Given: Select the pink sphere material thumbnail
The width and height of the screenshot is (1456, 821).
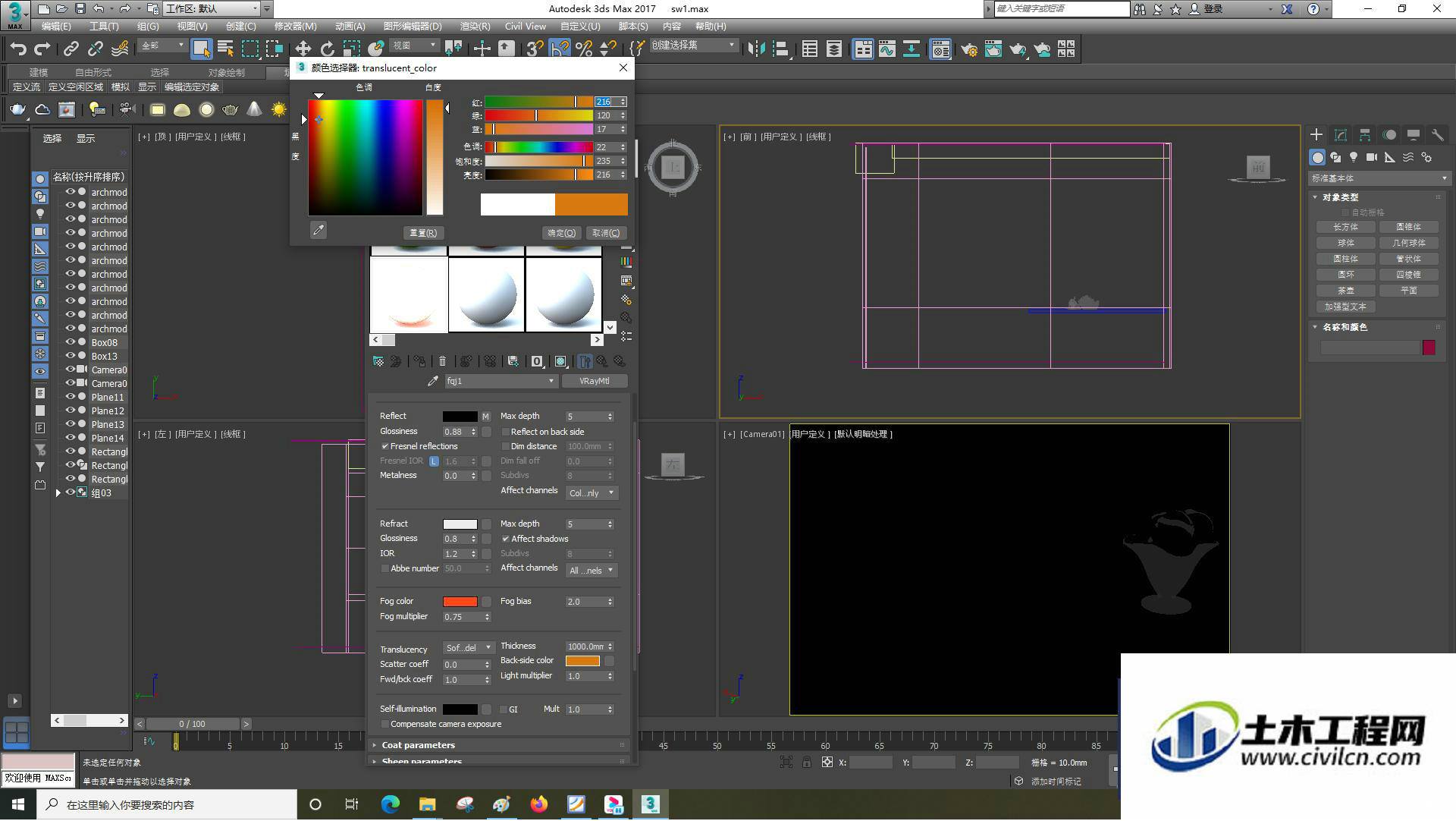Looking at the screenshot, I should click(x=409, y=294).
